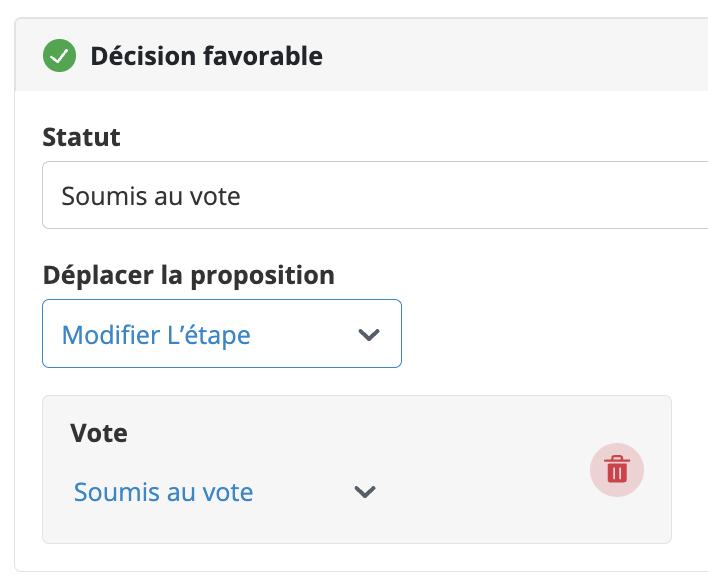Expand chevron inside Modifier L'étape box

369,334
